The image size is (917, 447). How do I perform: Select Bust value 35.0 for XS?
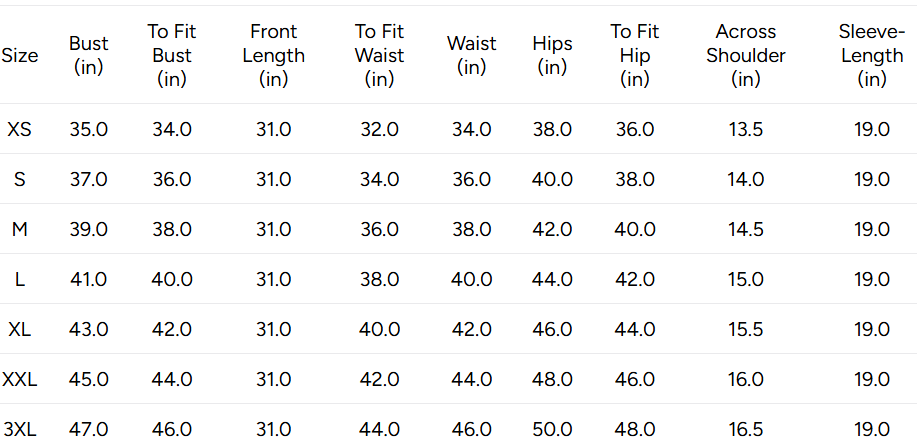tap(89, 129)
